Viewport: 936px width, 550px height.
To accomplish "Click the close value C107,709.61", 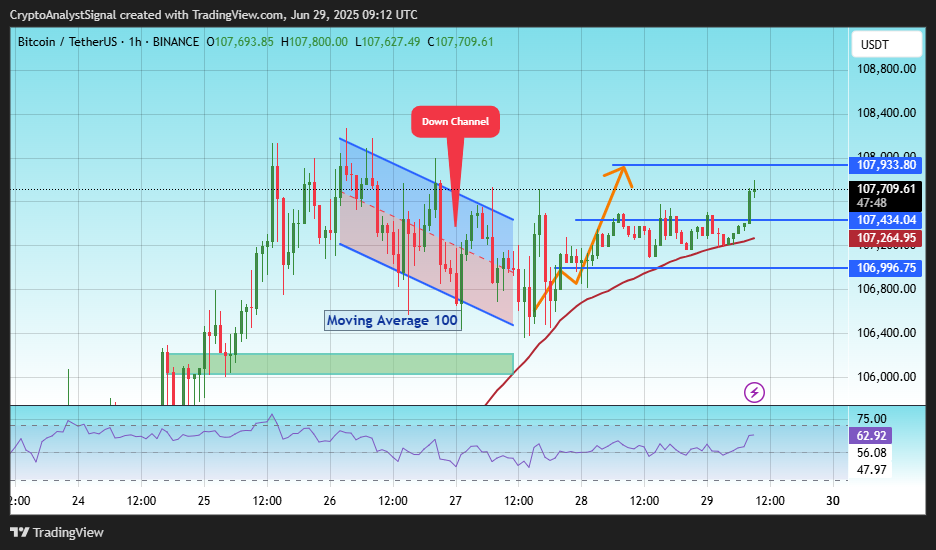I will pyautogui.click(x=460, y=42).
